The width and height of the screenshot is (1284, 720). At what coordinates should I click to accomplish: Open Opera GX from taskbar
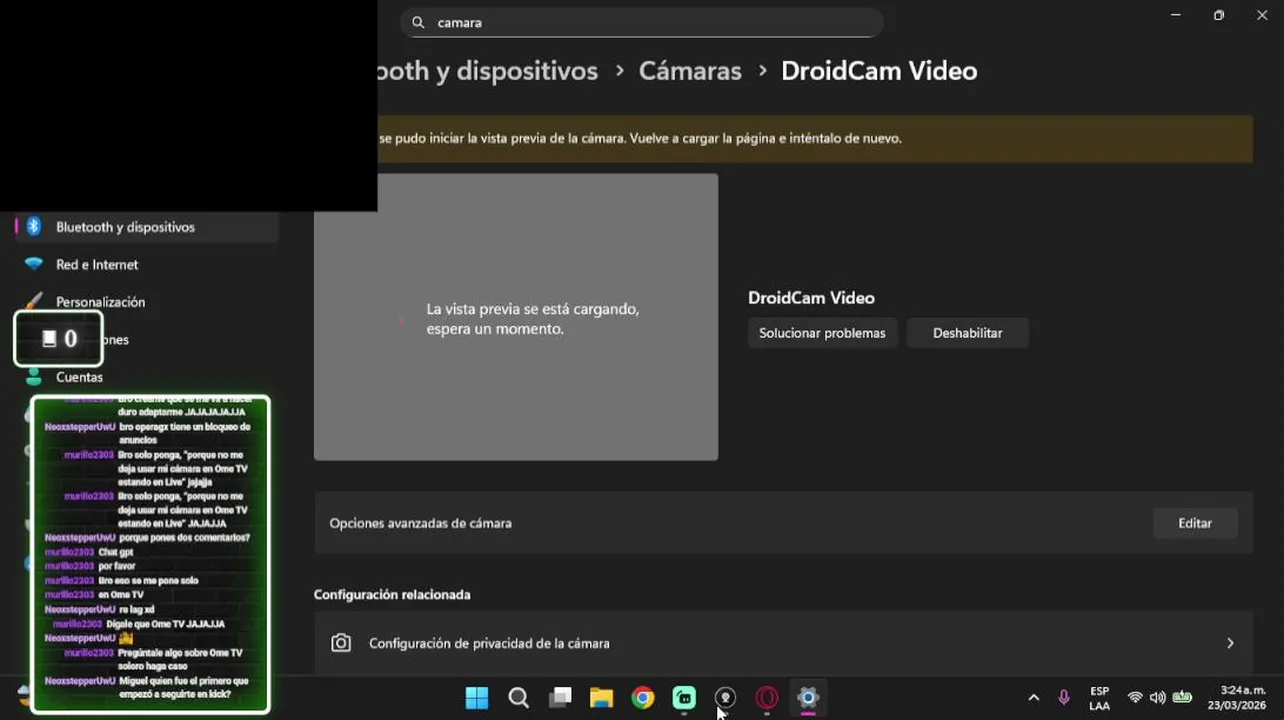pyautogui.click(x=767, y=698)
